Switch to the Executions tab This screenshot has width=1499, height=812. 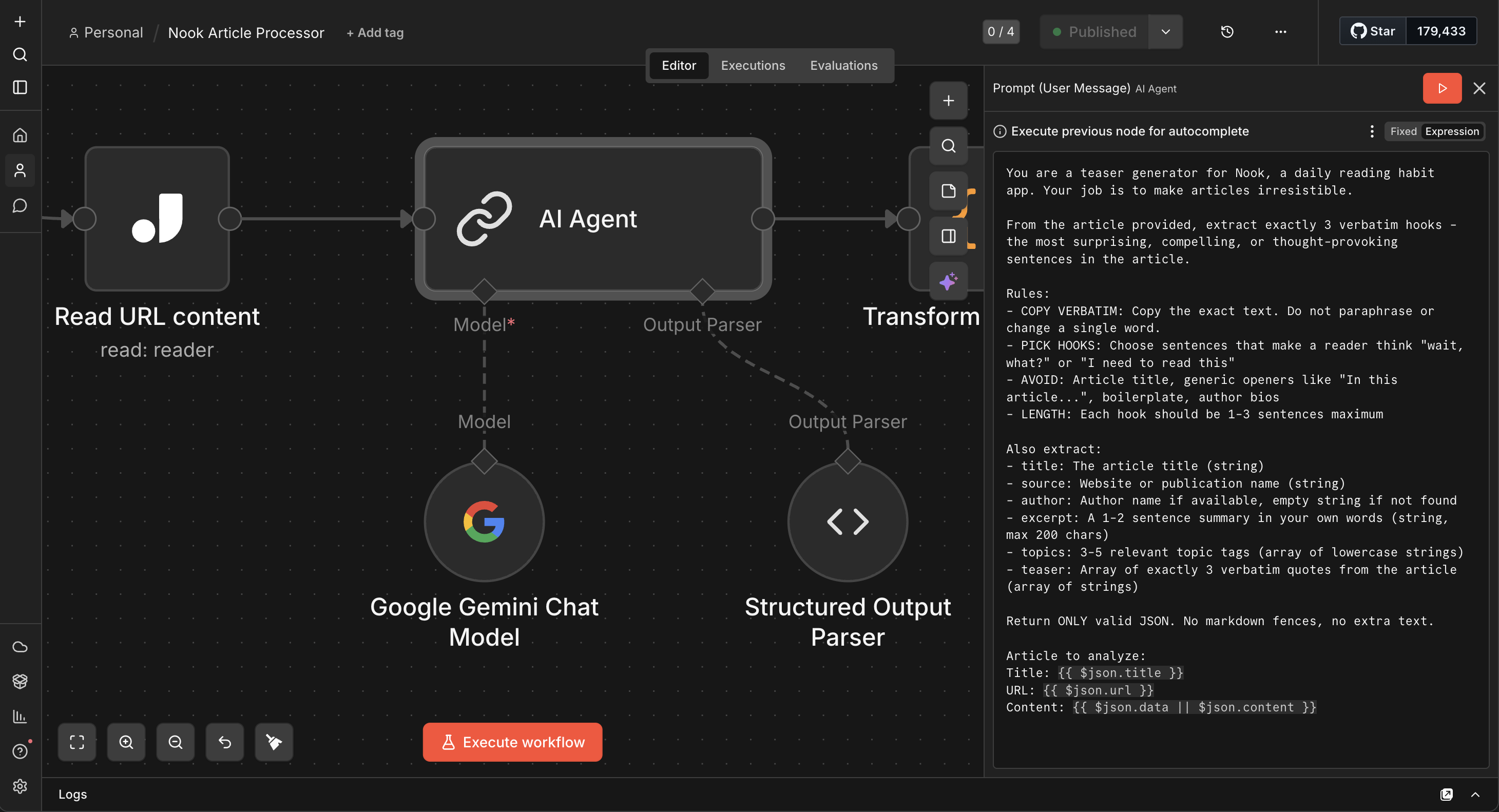pos(753,66)
